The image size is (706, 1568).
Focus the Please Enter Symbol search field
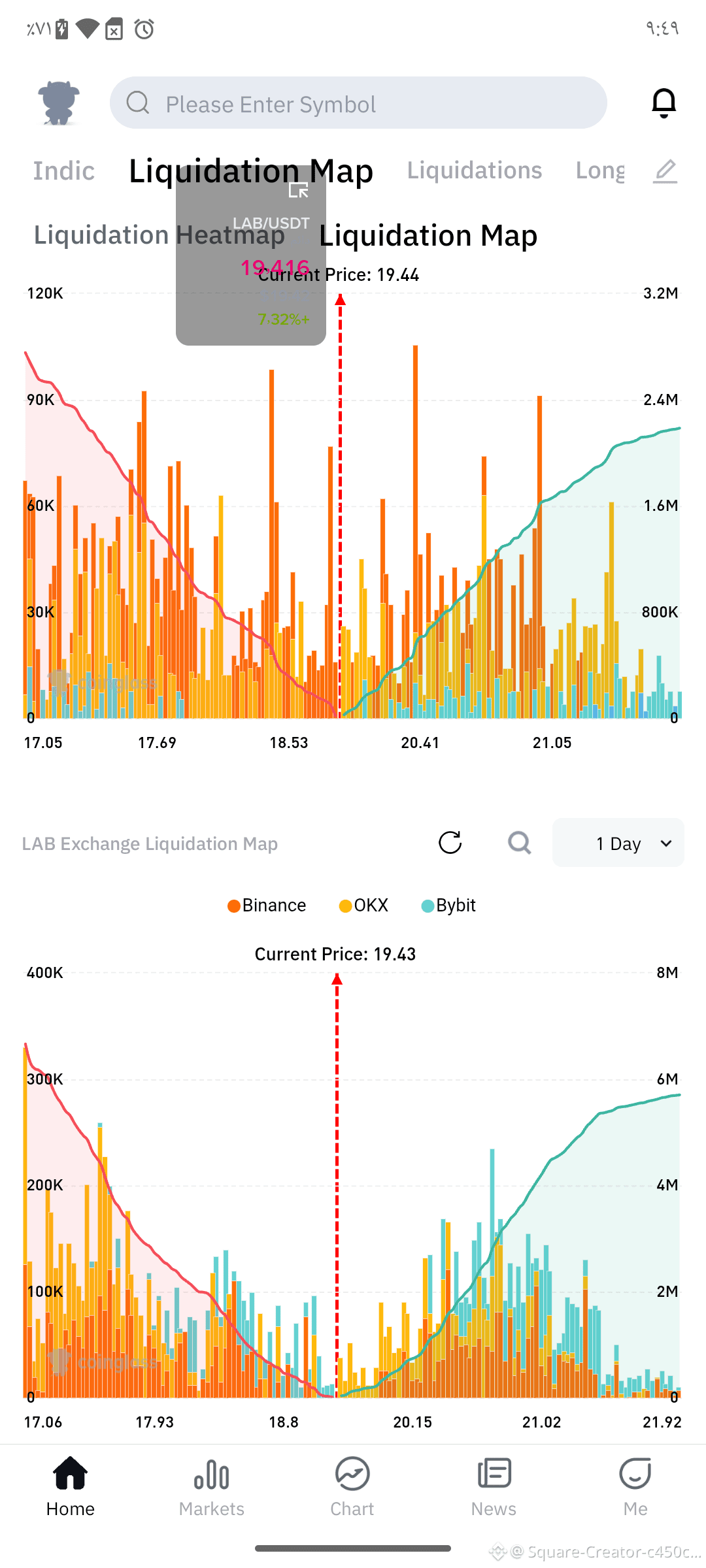click(358, 103)
